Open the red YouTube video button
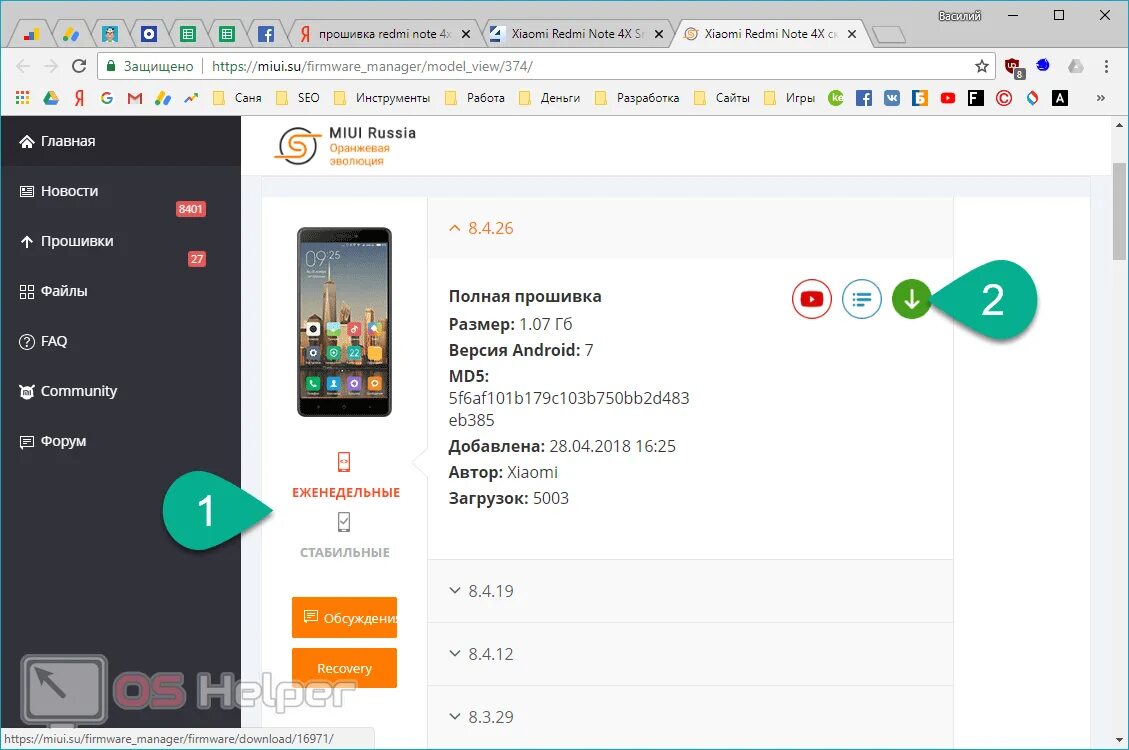This screenshot has width=1129, height=750. point(811,299)
